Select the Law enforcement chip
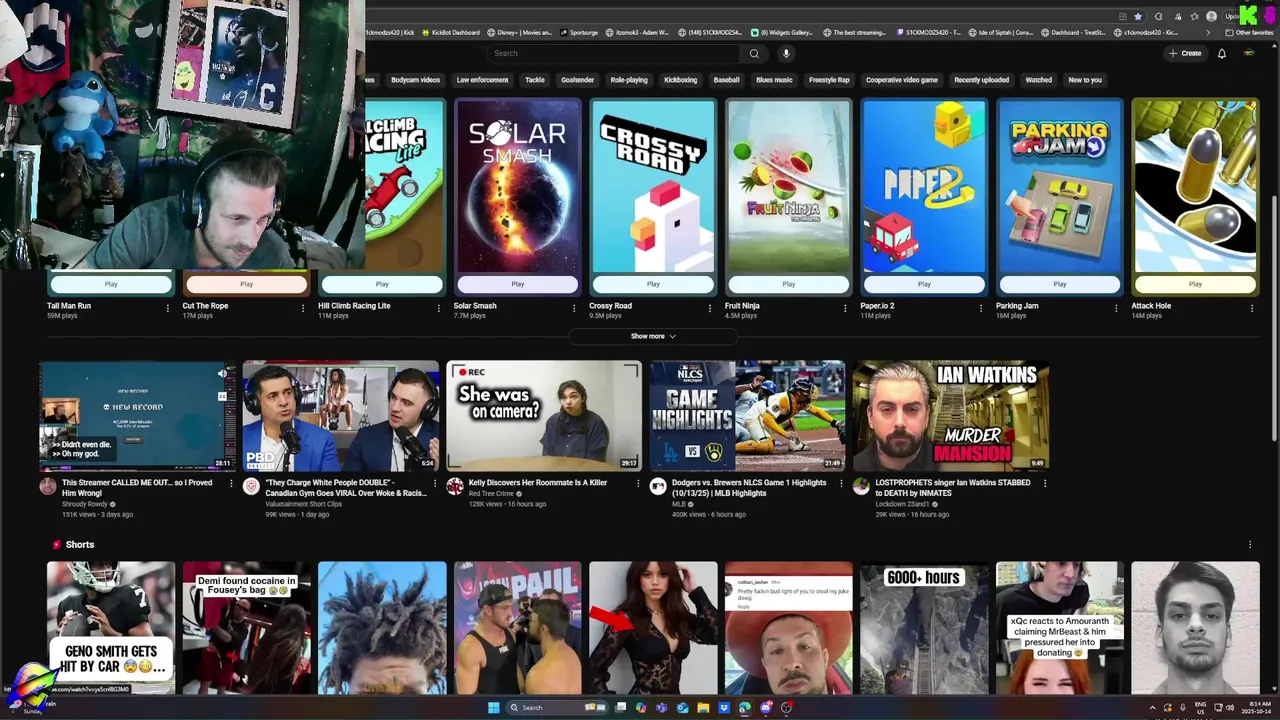 tap(482, 80)
